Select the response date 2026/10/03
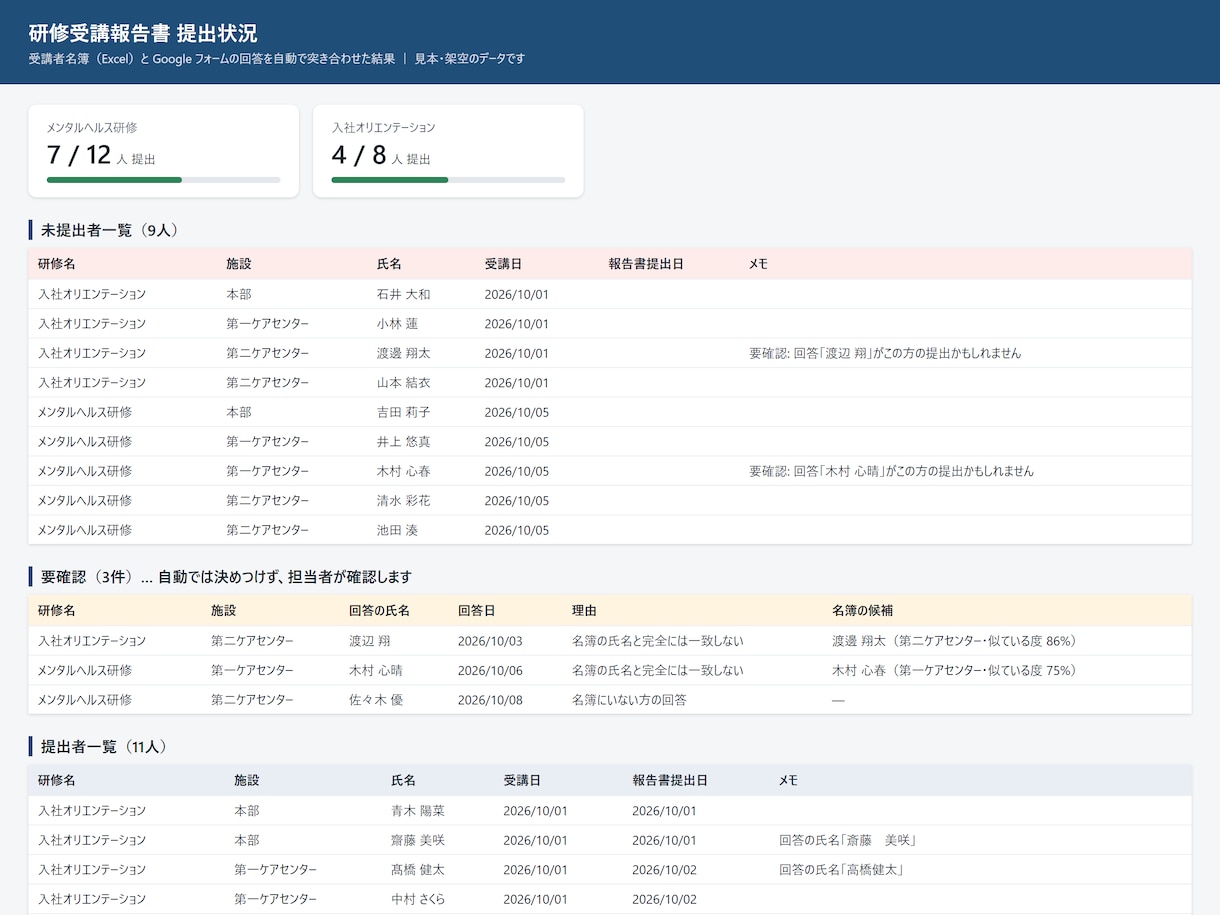This screenshot has height=915, width=1220. tap(490, 641)
